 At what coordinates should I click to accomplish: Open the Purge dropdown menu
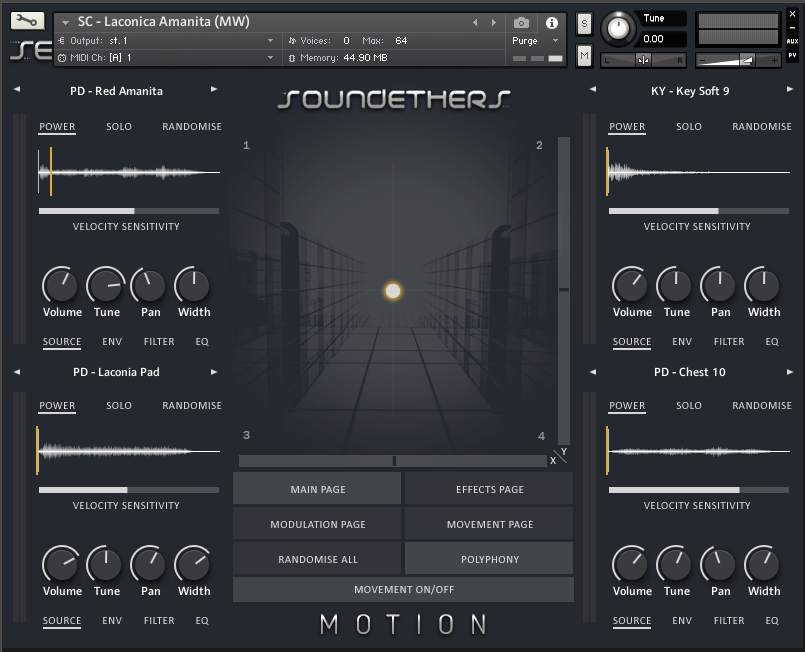534,41
